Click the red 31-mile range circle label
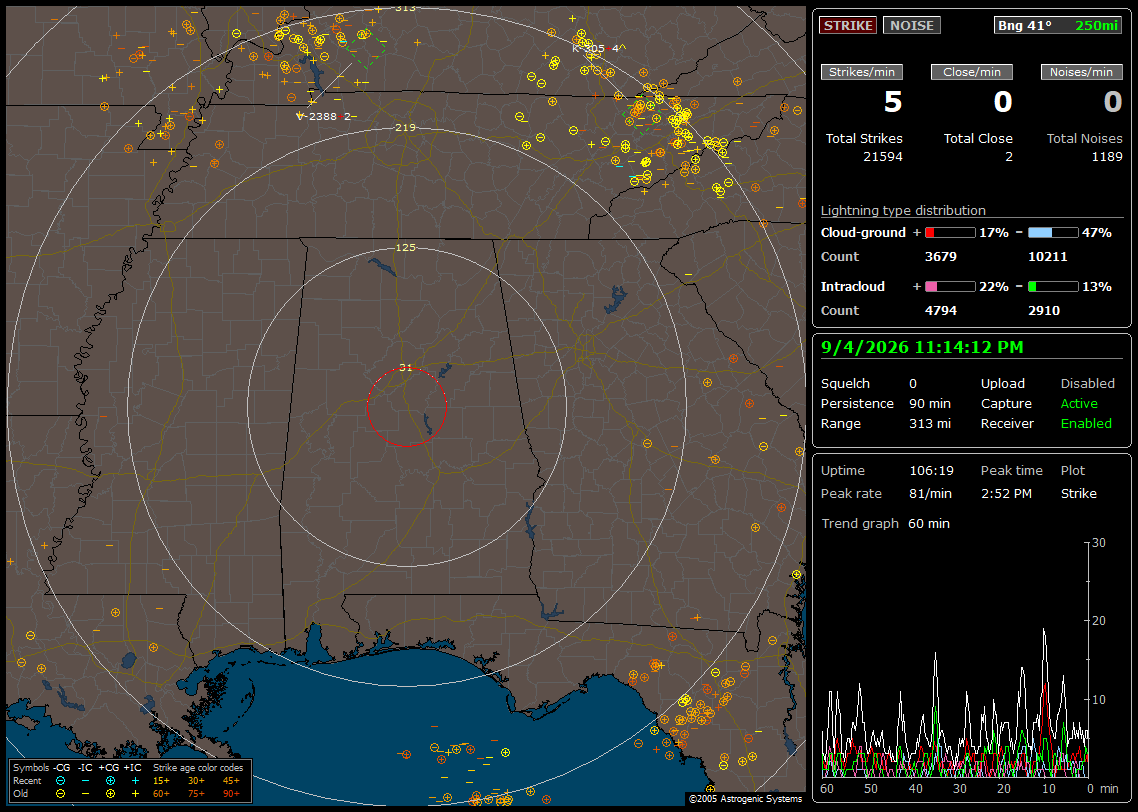The image size is (1138, 812). pos(406,368)
